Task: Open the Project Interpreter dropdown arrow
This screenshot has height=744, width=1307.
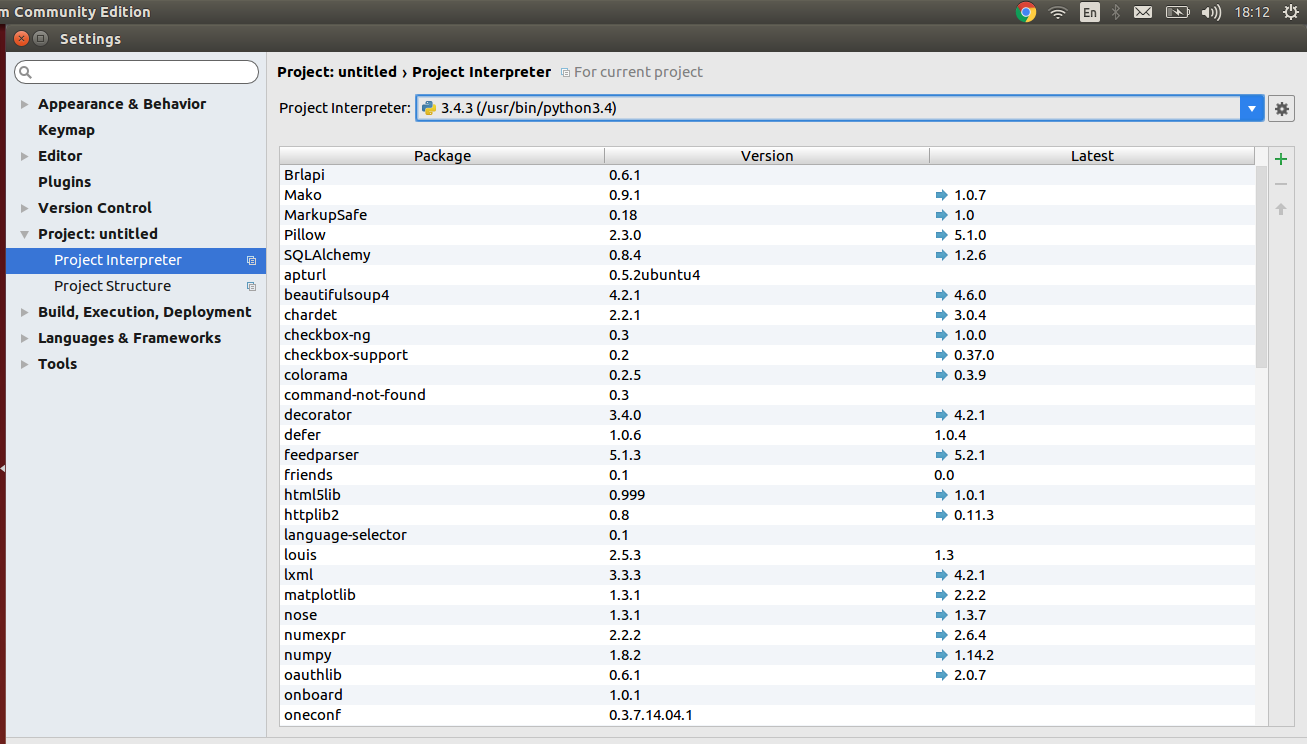Action: (1252, 109)
